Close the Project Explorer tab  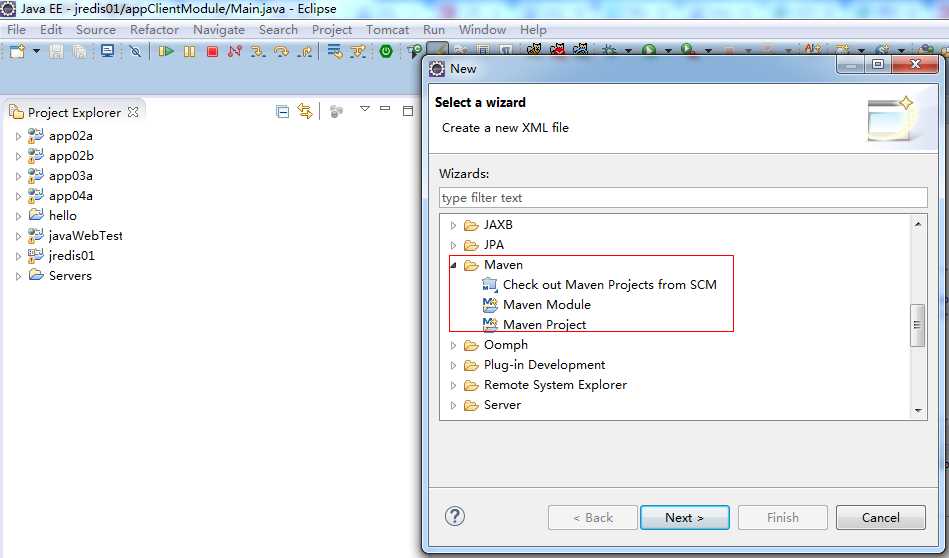click(133, 112)
